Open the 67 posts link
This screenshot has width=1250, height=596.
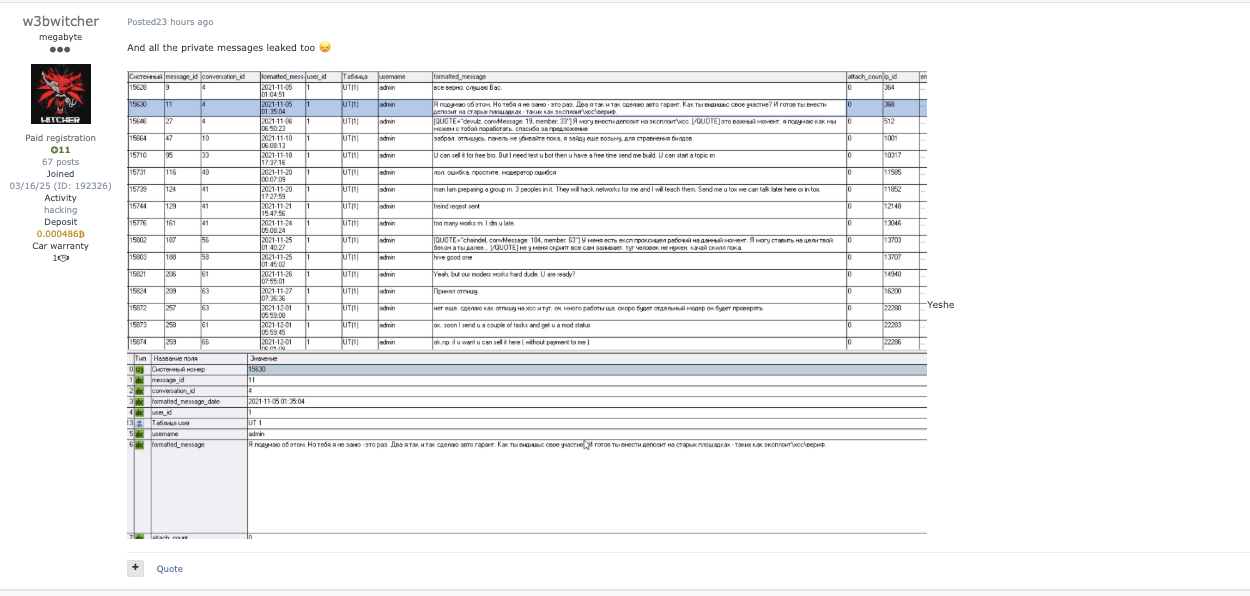pos(60,162)
